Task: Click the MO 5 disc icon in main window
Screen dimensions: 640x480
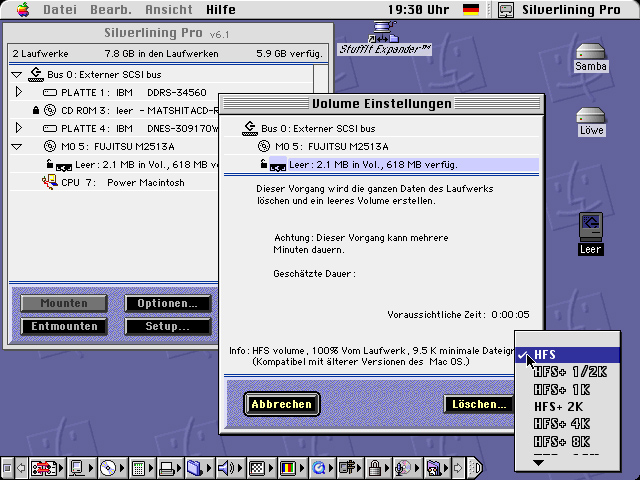Action: pyautogui.click(x=50, y=146)
